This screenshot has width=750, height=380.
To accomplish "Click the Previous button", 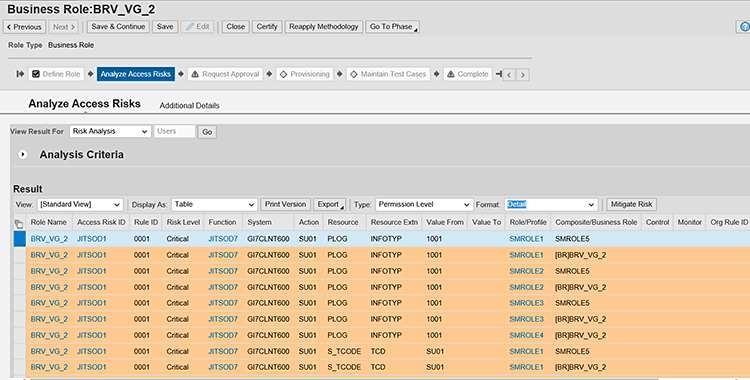I will pyautogui.click(x=24, y=27).
